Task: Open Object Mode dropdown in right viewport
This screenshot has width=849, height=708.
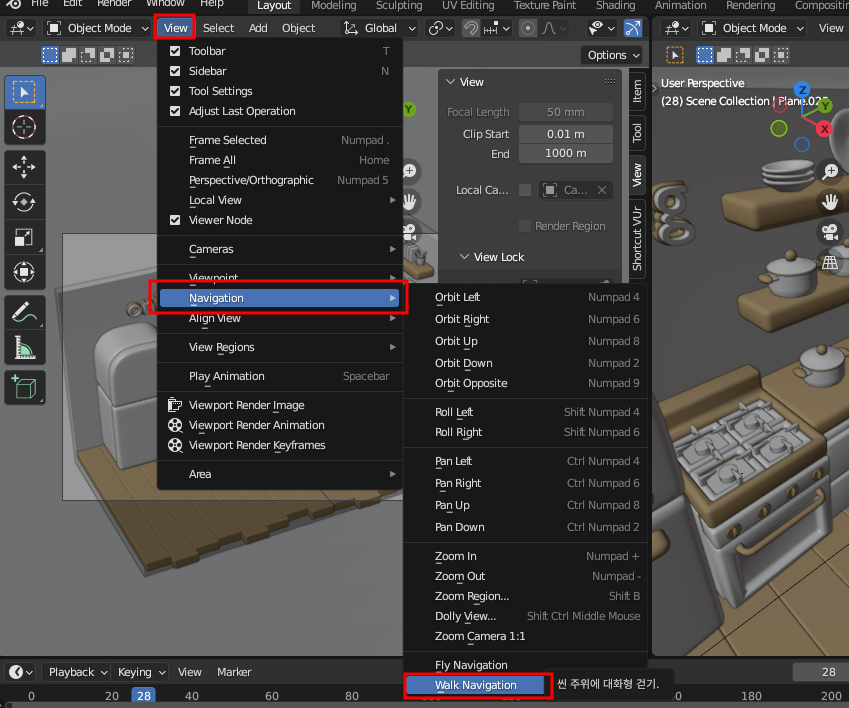Action: click(752, 28)
